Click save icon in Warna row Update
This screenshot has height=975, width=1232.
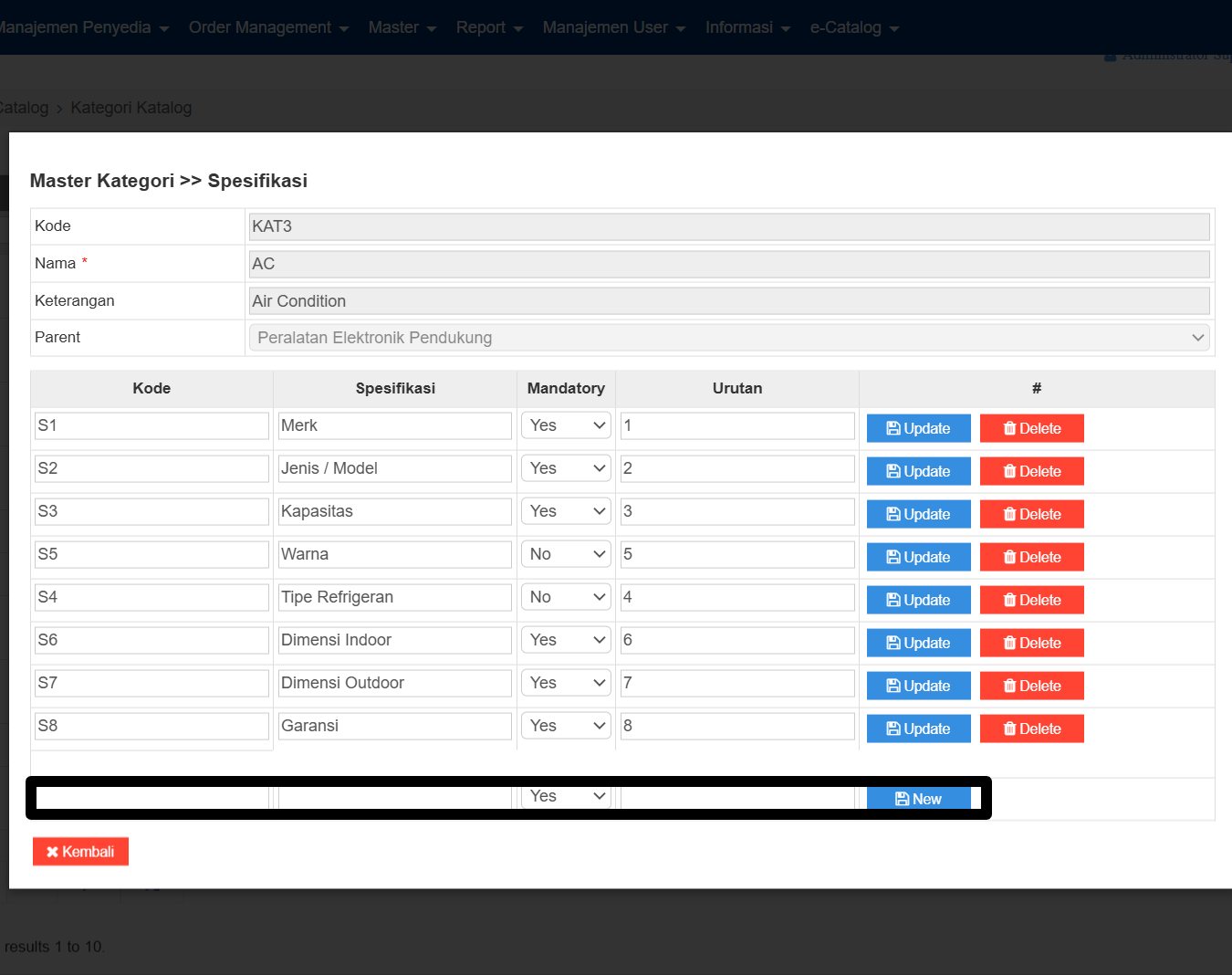click(893, 557)
